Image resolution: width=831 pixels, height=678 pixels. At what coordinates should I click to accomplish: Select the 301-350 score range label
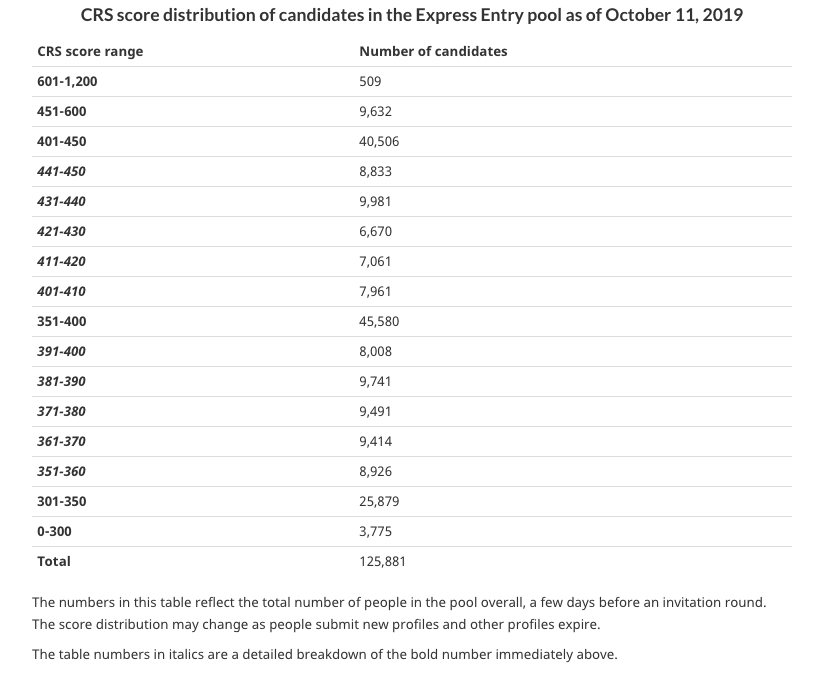point(62,501)
